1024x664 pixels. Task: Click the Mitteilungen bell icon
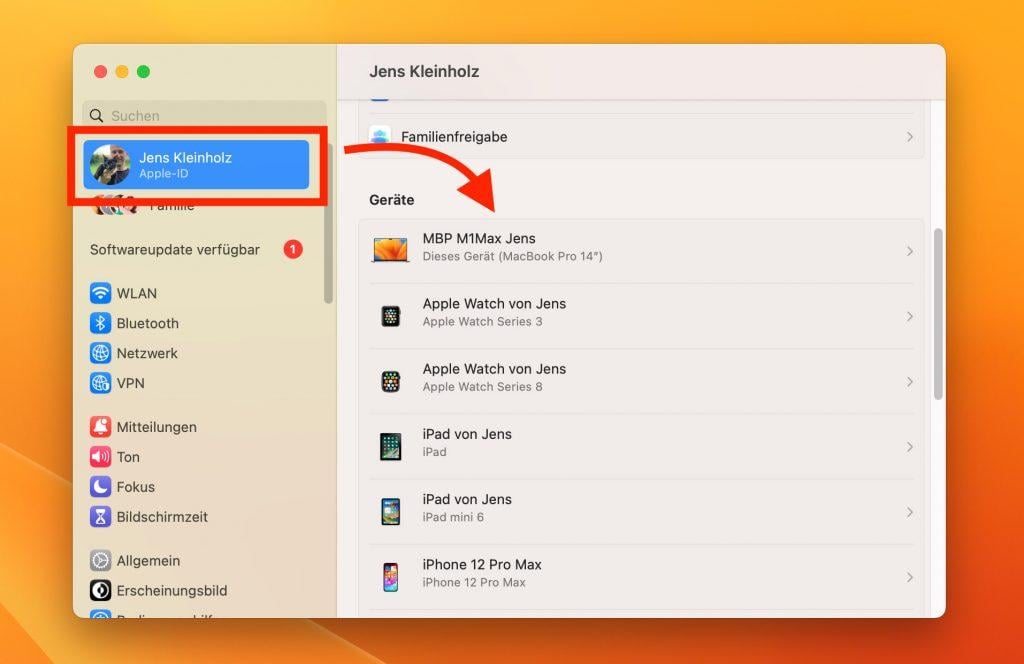coord(100,427)
